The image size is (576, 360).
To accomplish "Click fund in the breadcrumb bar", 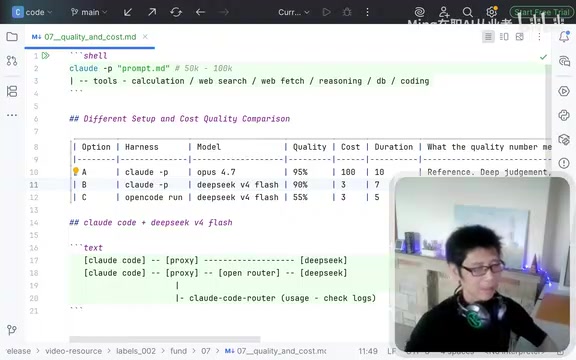I will click(179, 351).
